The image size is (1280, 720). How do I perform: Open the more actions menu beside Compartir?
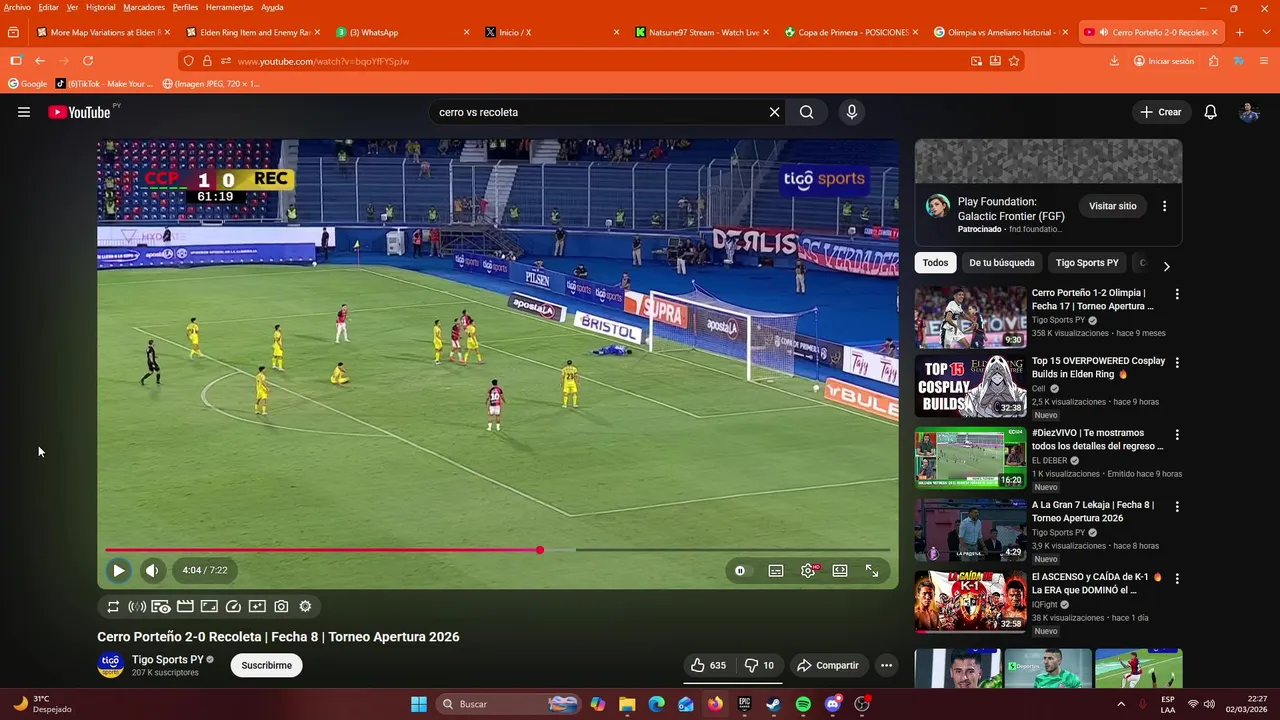pyautogui.click(x=886, y=665)
